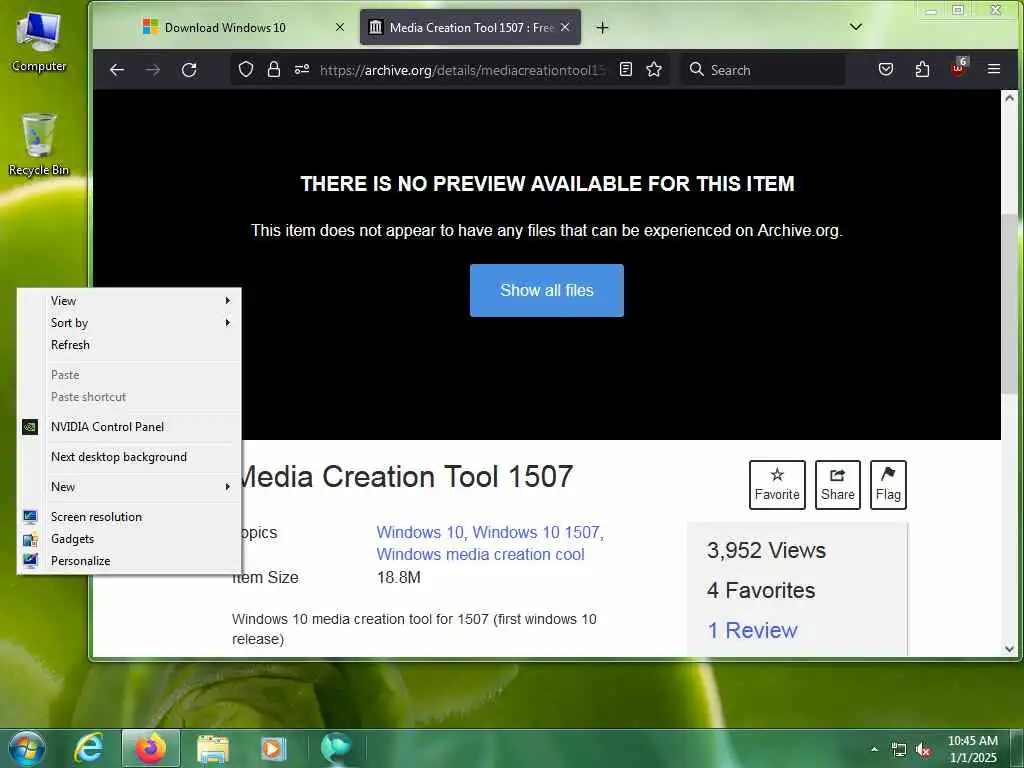Screen dimensions: 1024x768
Task: Go back with Firefox back arrow
Action: pyautogui.click(x=117, y=70)
